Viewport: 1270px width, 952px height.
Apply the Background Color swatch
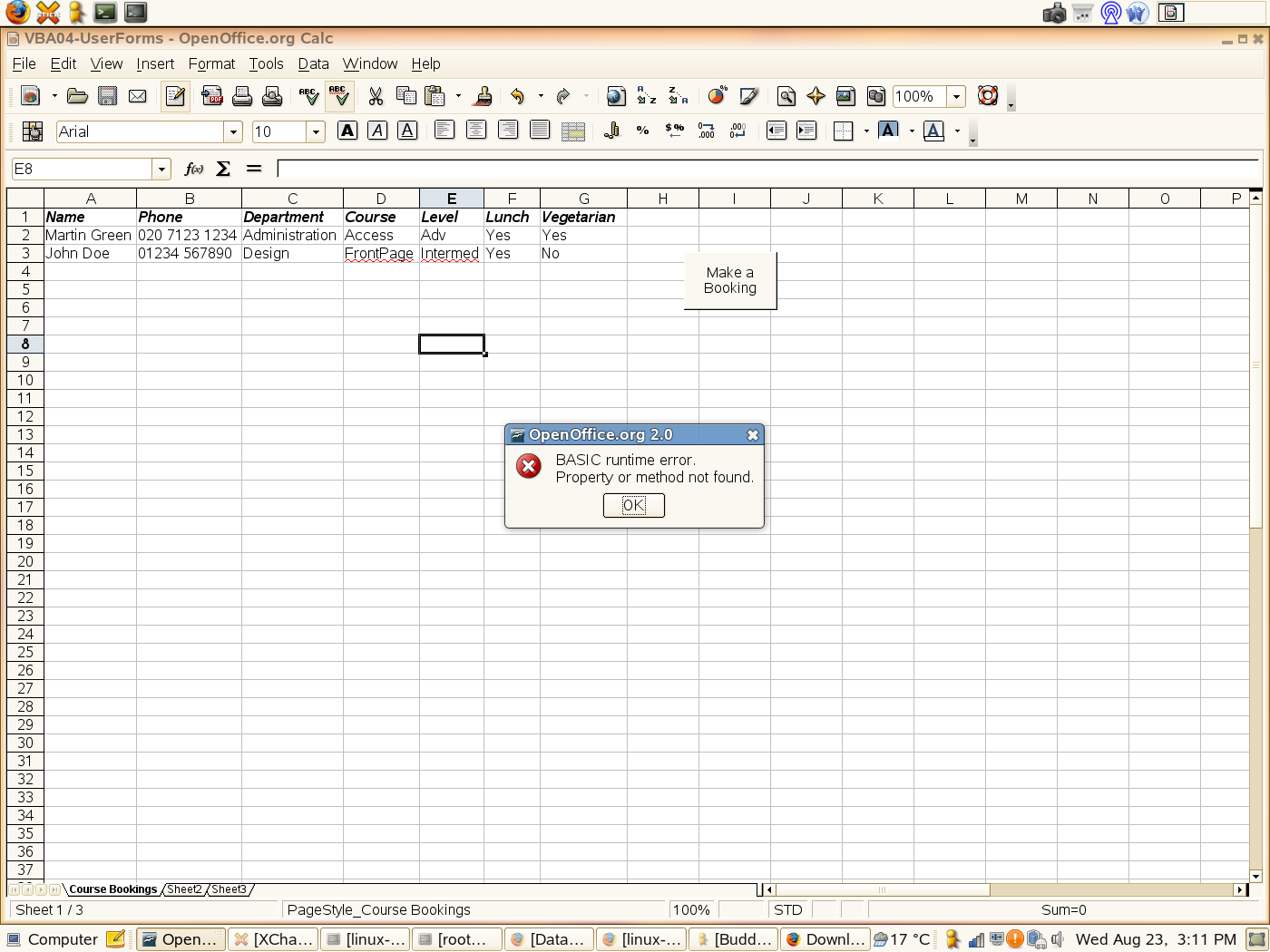889,131
